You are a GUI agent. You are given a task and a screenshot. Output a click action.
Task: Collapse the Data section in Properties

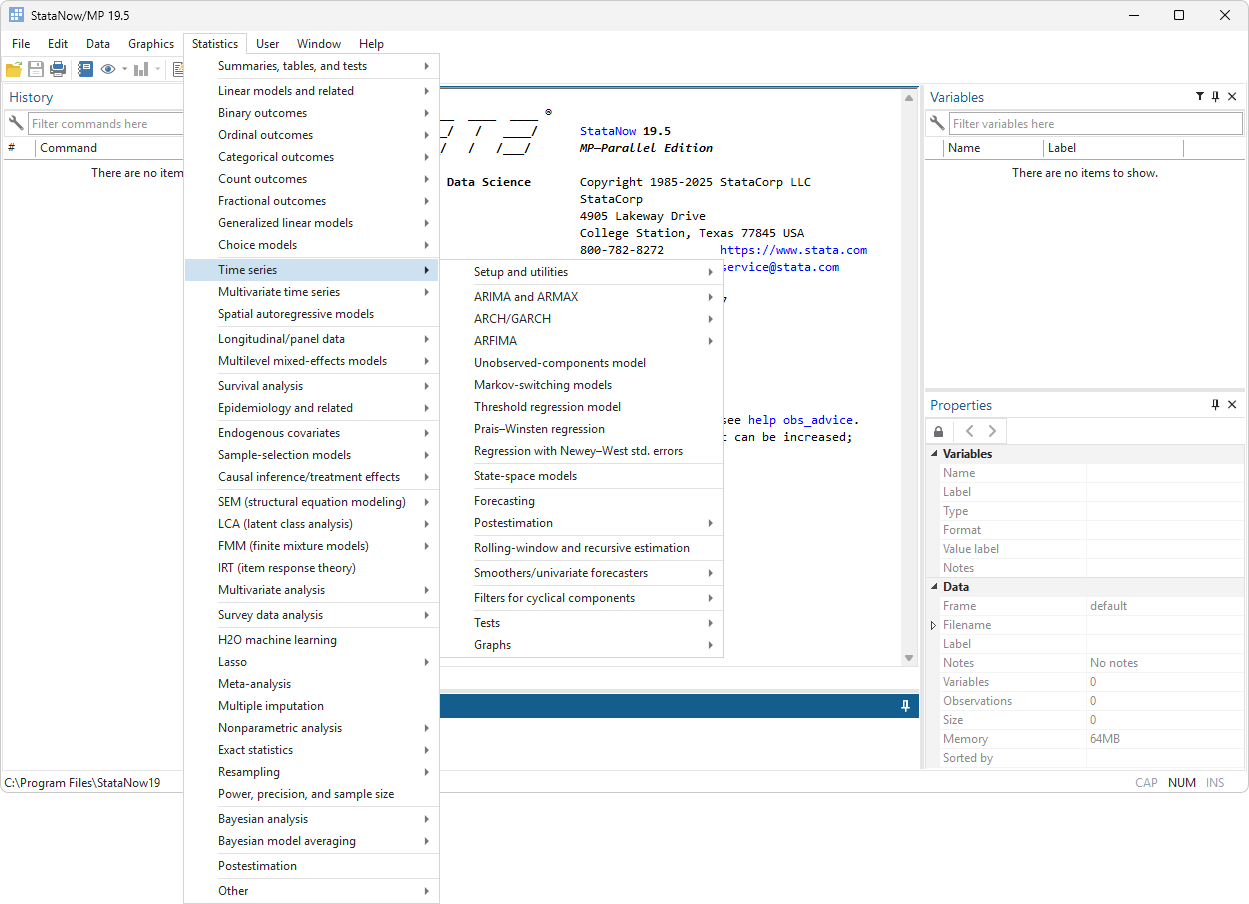pos(934,587)
